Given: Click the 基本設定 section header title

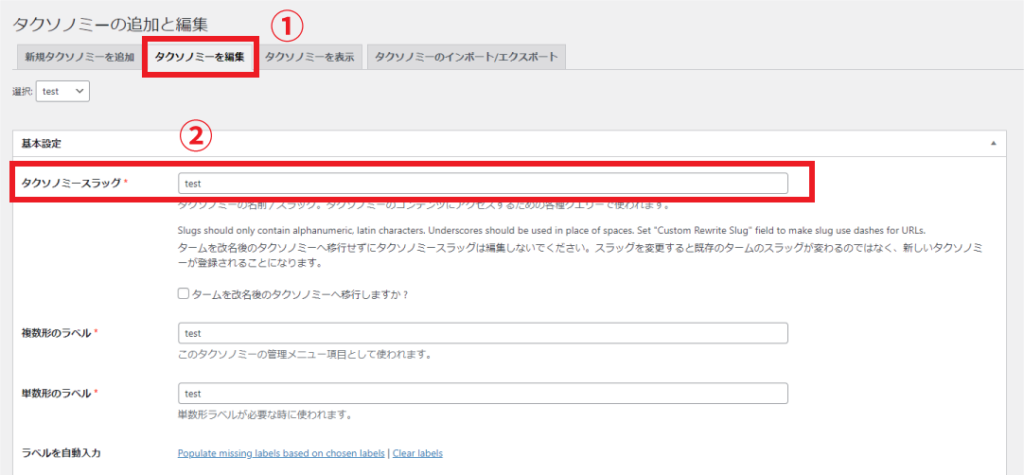Looking at the screenshot, I should point(43,144).
